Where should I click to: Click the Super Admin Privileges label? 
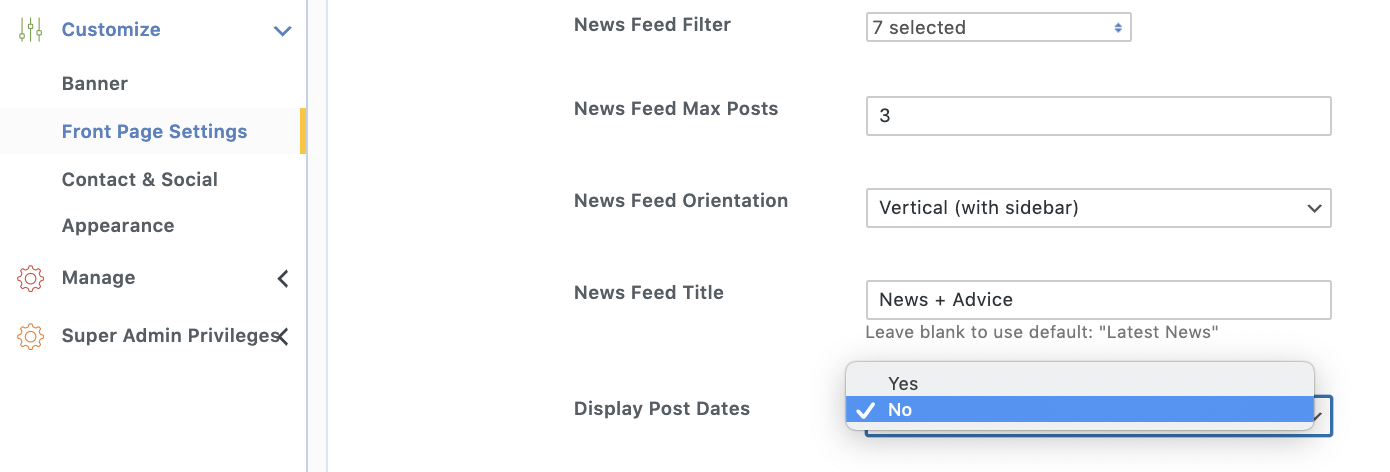[166, 336]
